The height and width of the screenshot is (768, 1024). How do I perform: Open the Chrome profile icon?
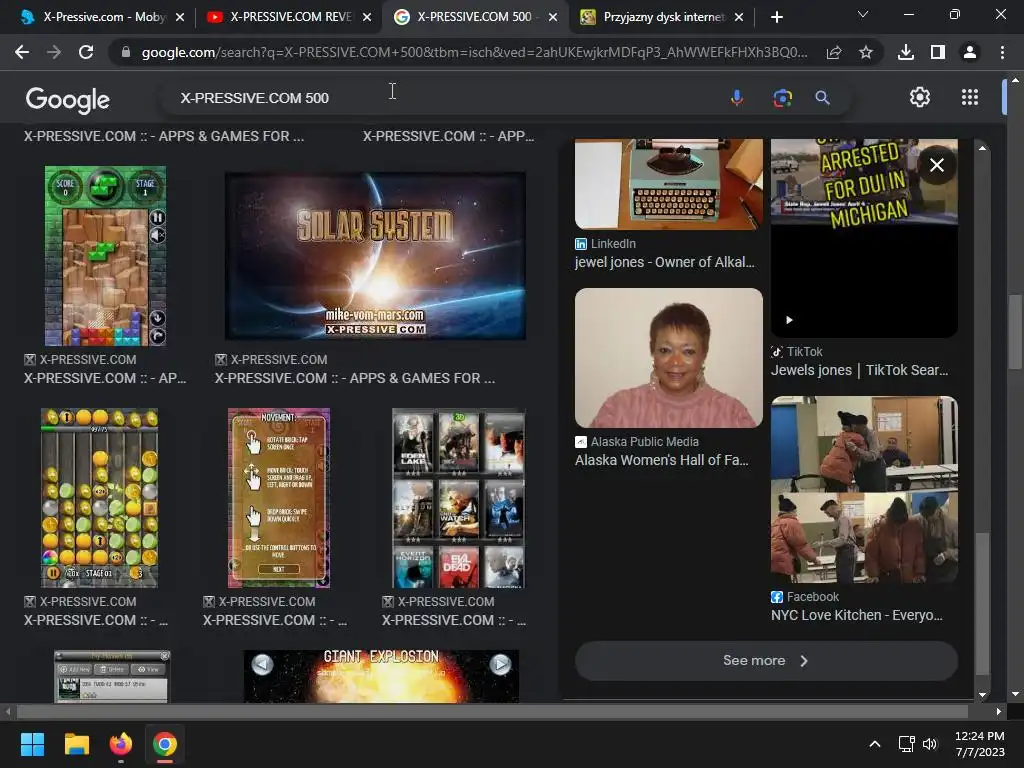(x=970, y=52)
